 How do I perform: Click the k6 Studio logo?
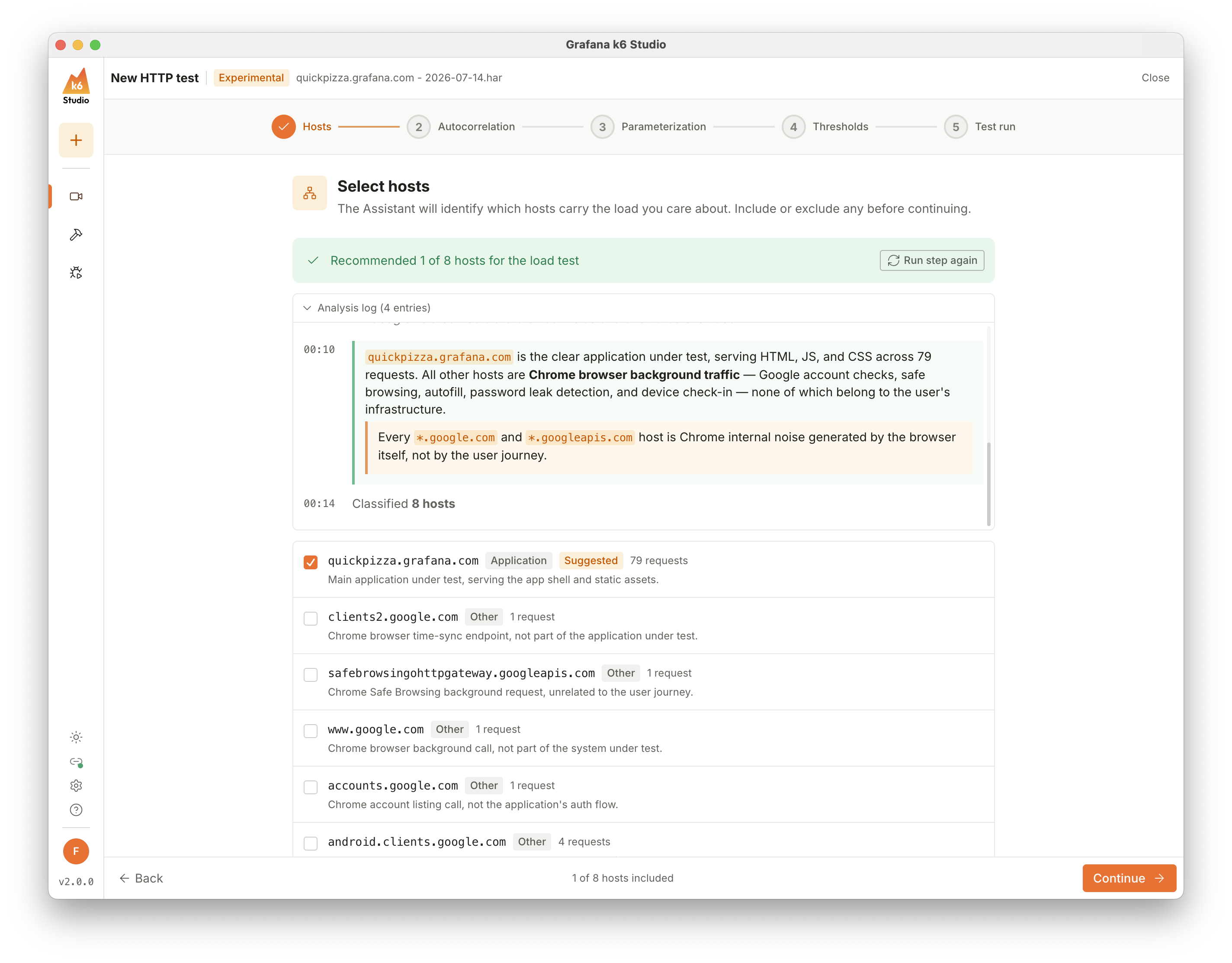pyautogui.click(x=76, y=86)
